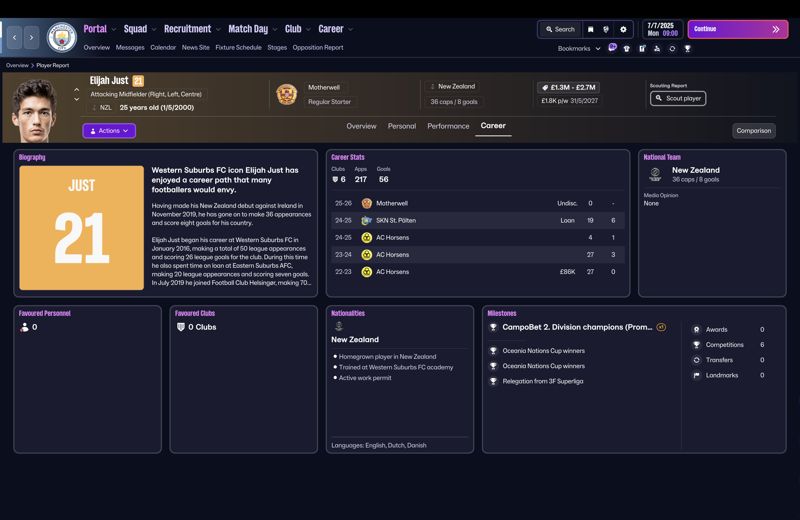Click the Continue button
The image size is (800, 520).
click(x=738, y=29)
